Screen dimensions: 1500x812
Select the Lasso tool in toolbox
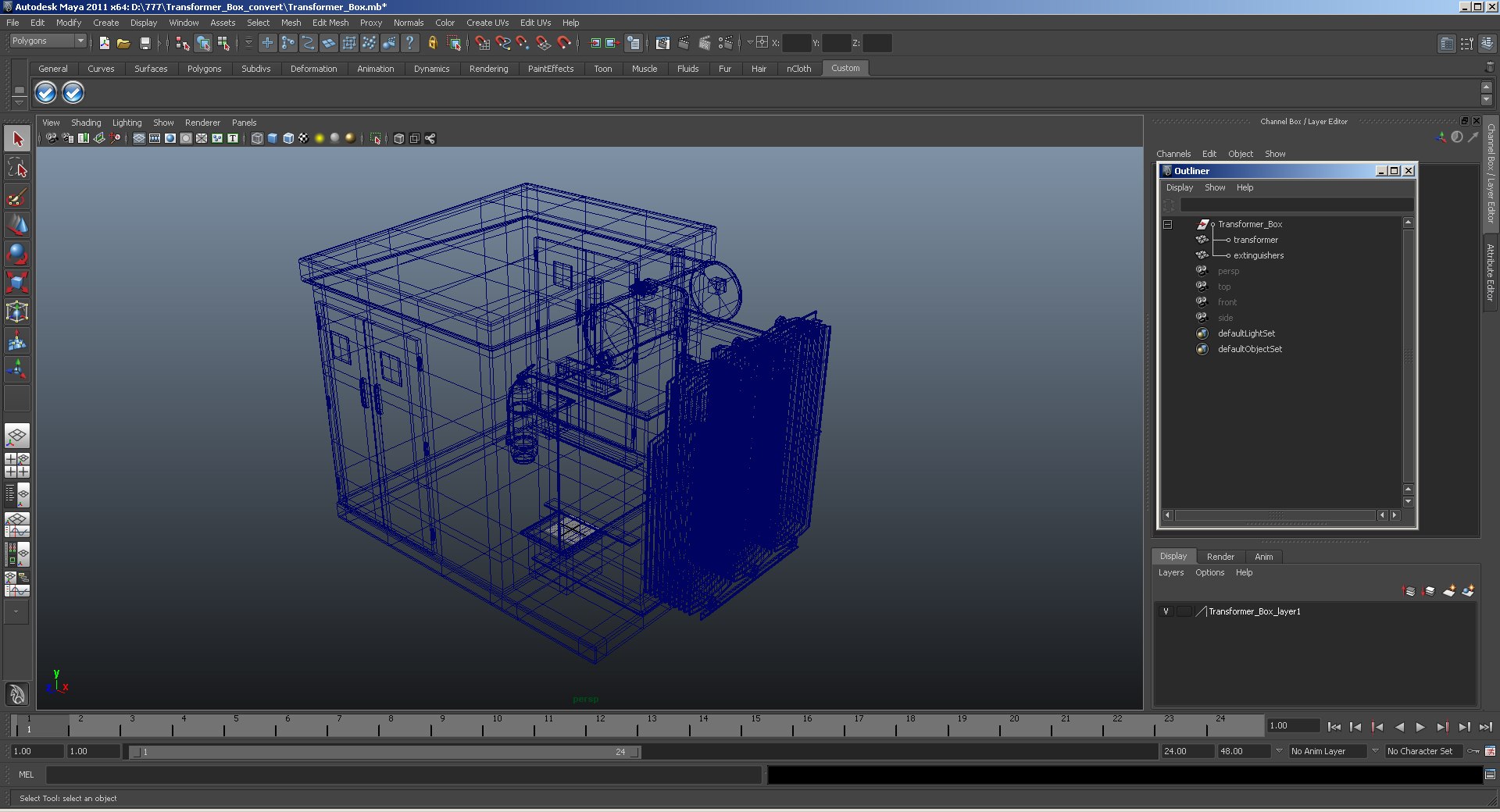coord(17,168)
